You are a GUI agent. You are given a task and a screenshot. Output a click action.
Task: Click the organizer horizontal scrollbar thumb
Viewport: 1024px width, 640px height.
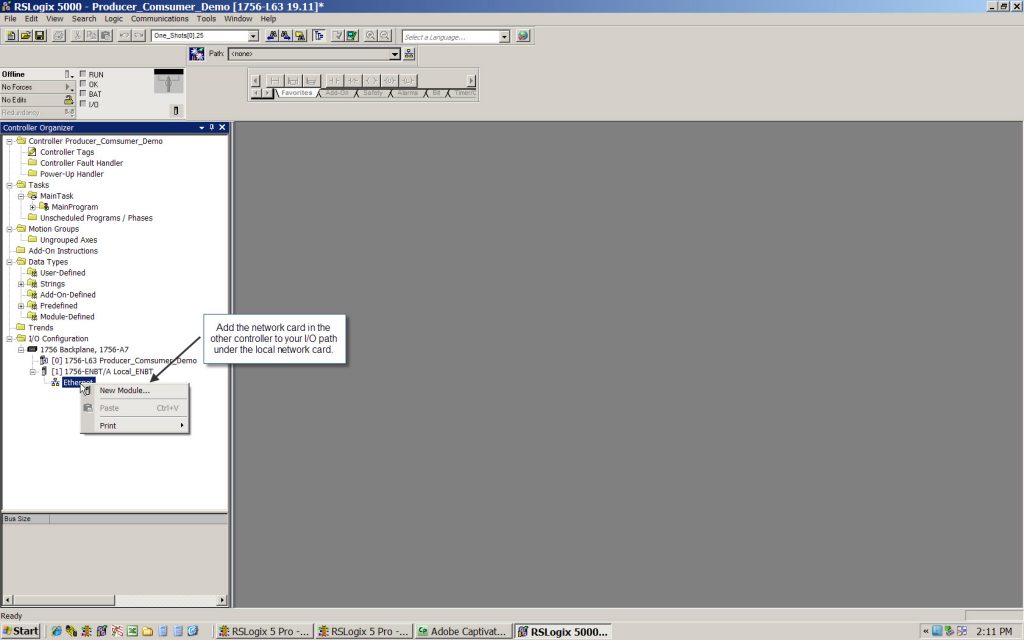tap(64, 600)
